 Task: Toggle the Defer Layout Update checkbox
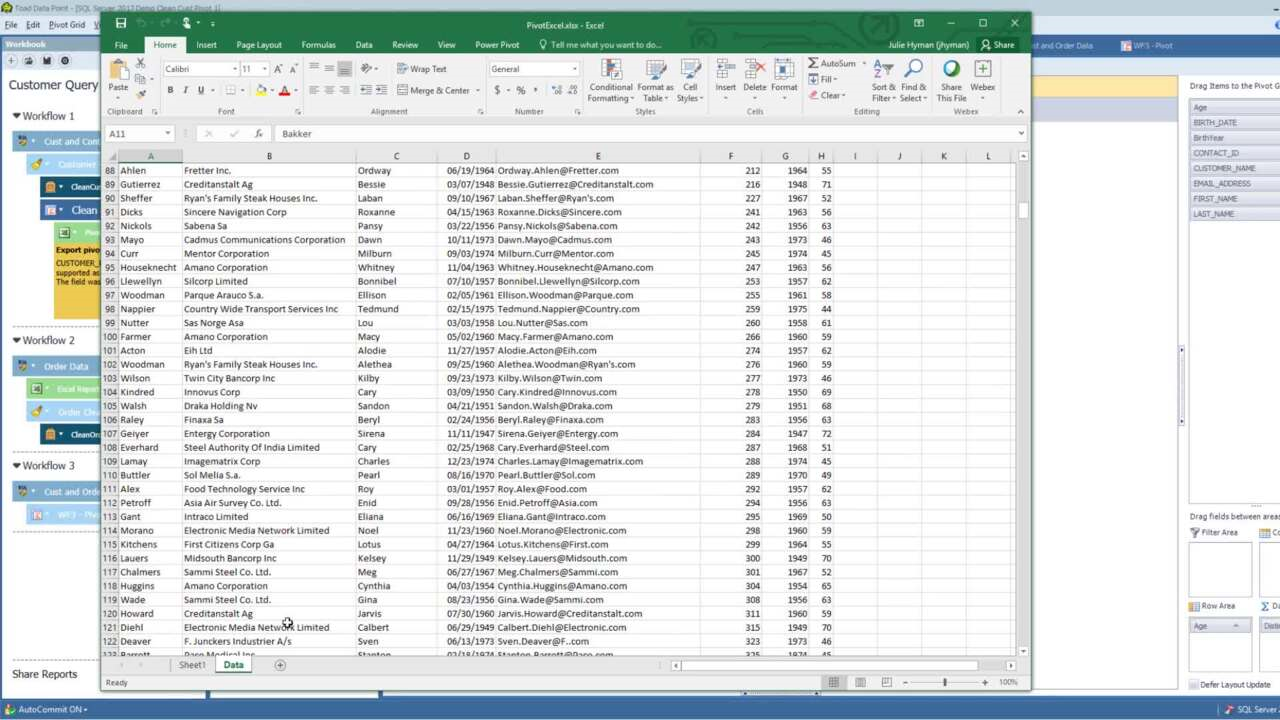point(1193,685)
